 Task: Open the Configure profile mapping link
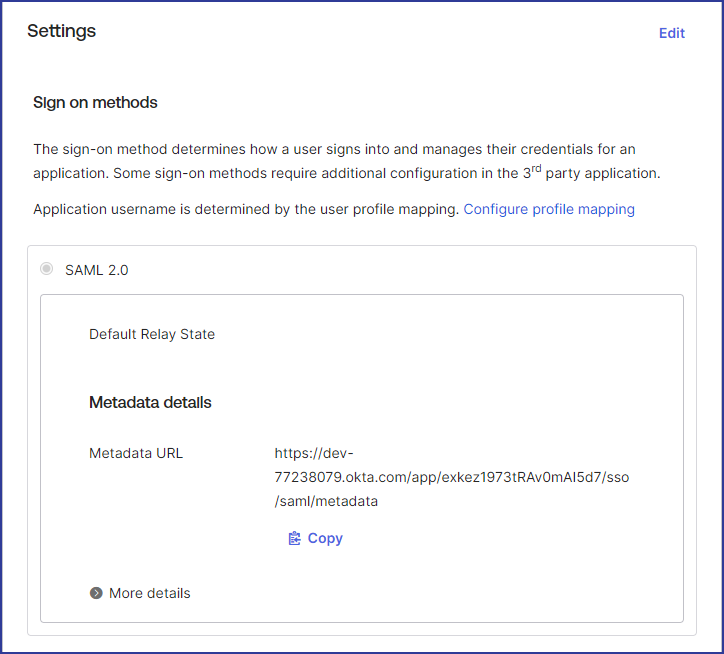[x=549, y=209]
